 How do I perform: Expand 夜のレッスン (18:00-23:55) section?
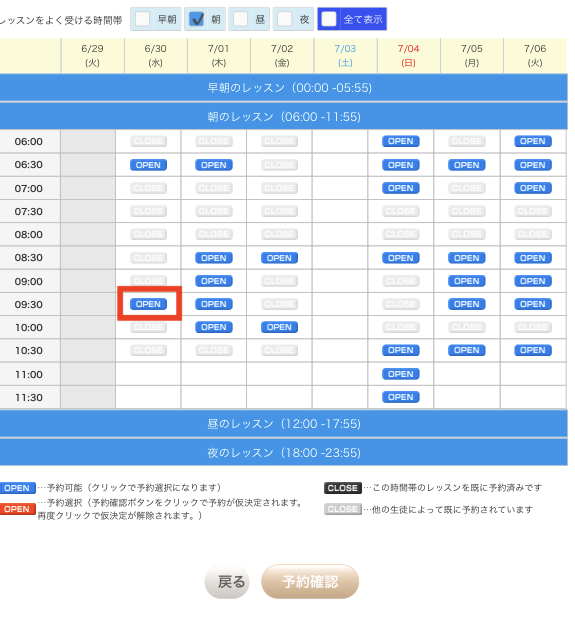click(x=284, y=453)
